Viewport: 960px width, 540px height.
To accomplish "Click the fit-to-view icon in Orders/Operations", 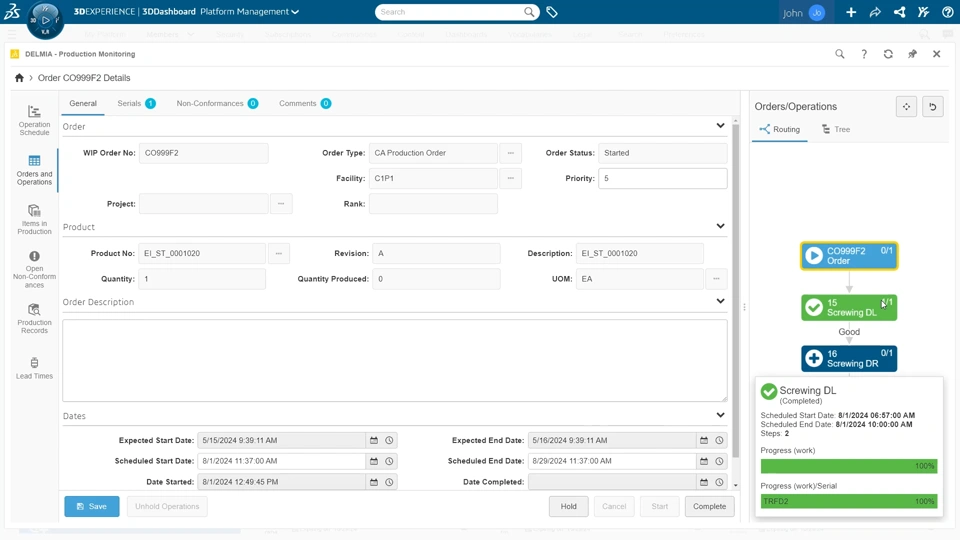I will click(x=906, y=107).
